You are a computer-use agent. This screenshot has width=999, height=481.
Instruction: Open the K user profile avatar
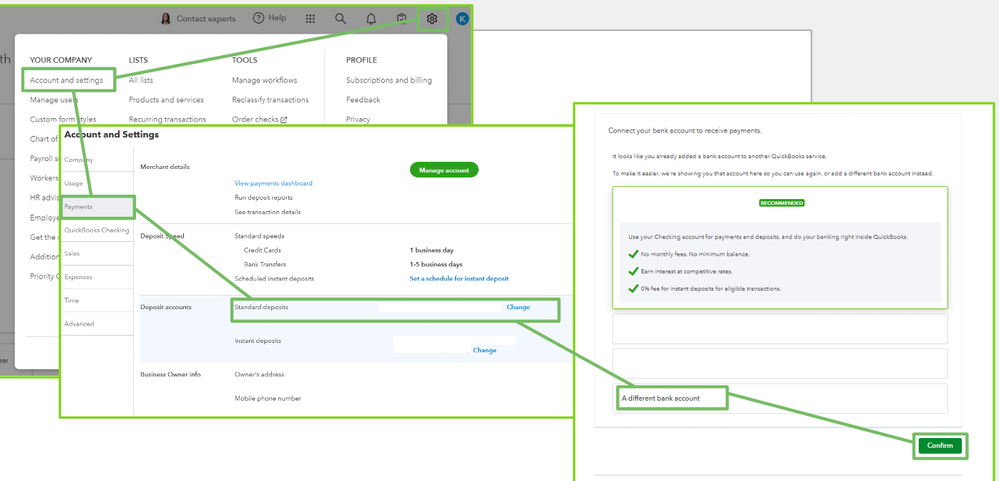[x=463, y=19]
